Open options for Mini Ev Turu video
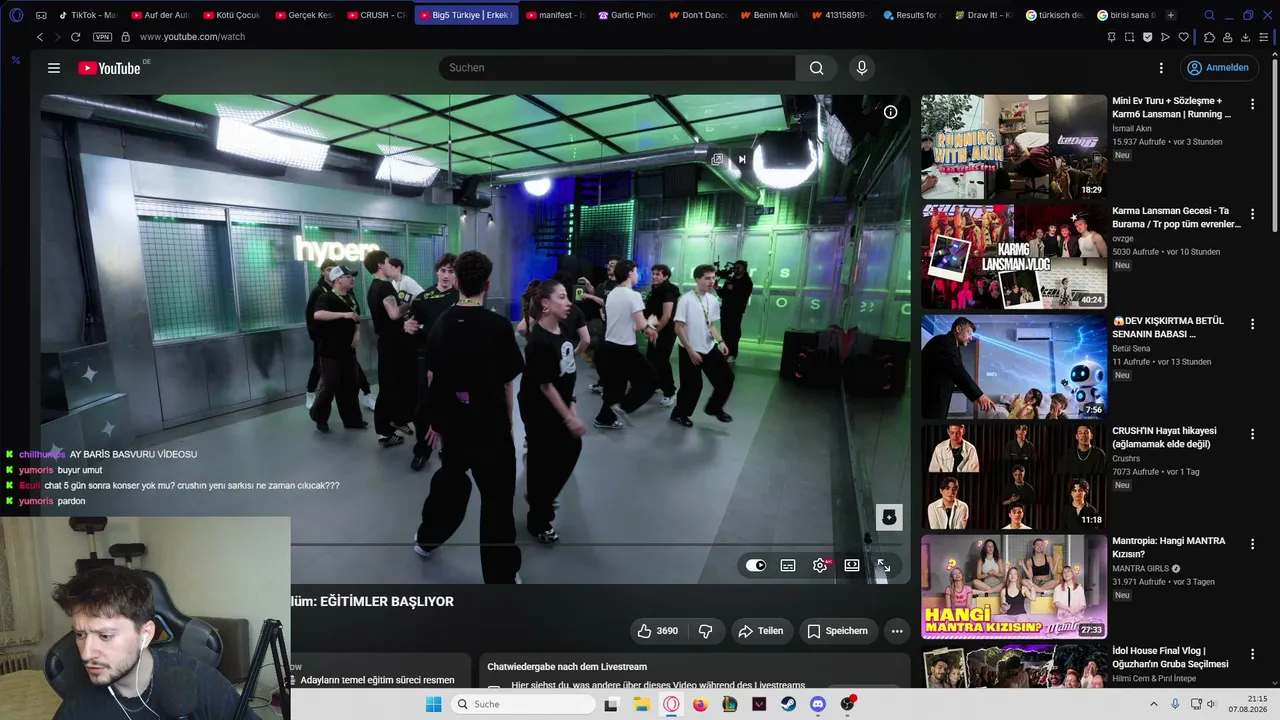This screenshot has height=720, width=1280. click(1252, 103)
